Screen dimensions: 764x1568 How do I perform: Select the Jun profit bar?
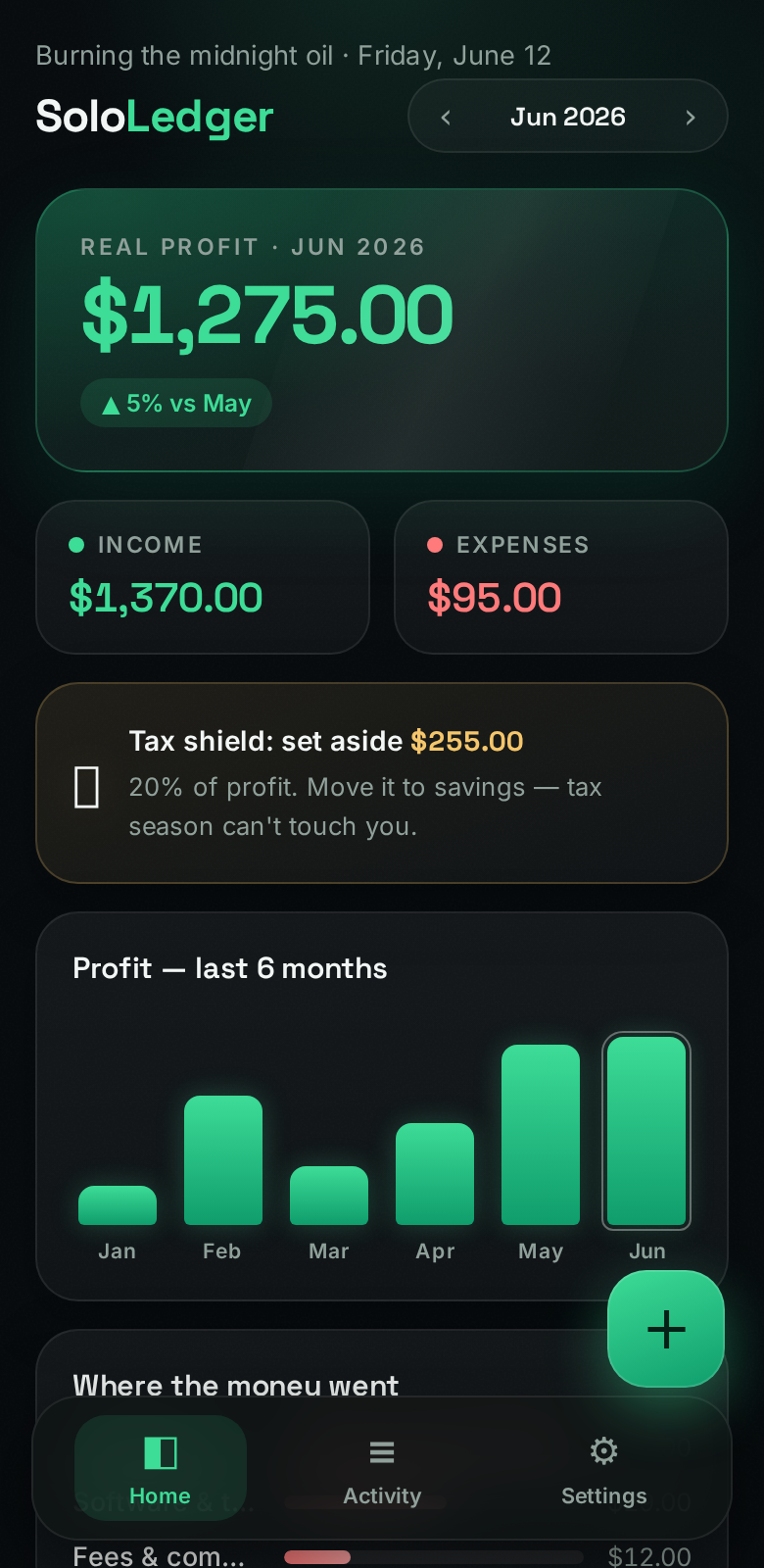click(x=646, y=1131)
